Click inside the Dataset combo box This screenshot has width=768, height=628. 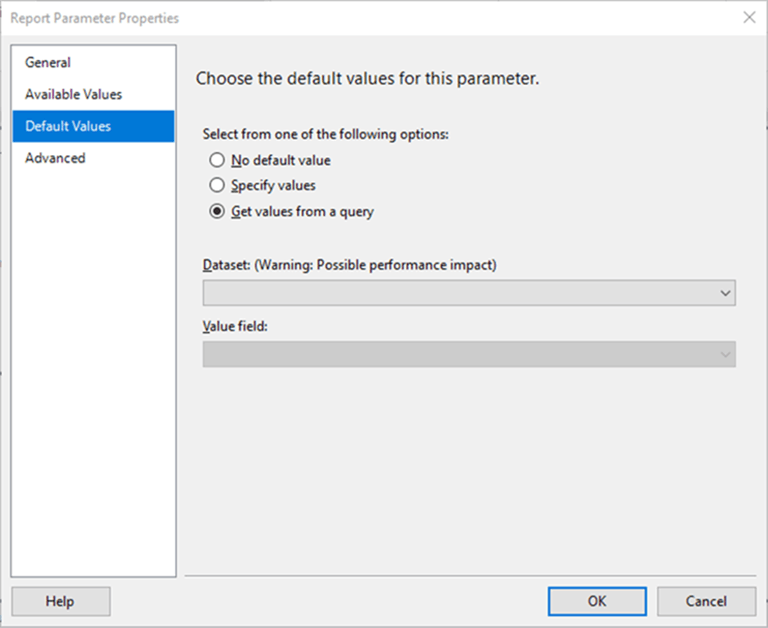coord(460,293)
